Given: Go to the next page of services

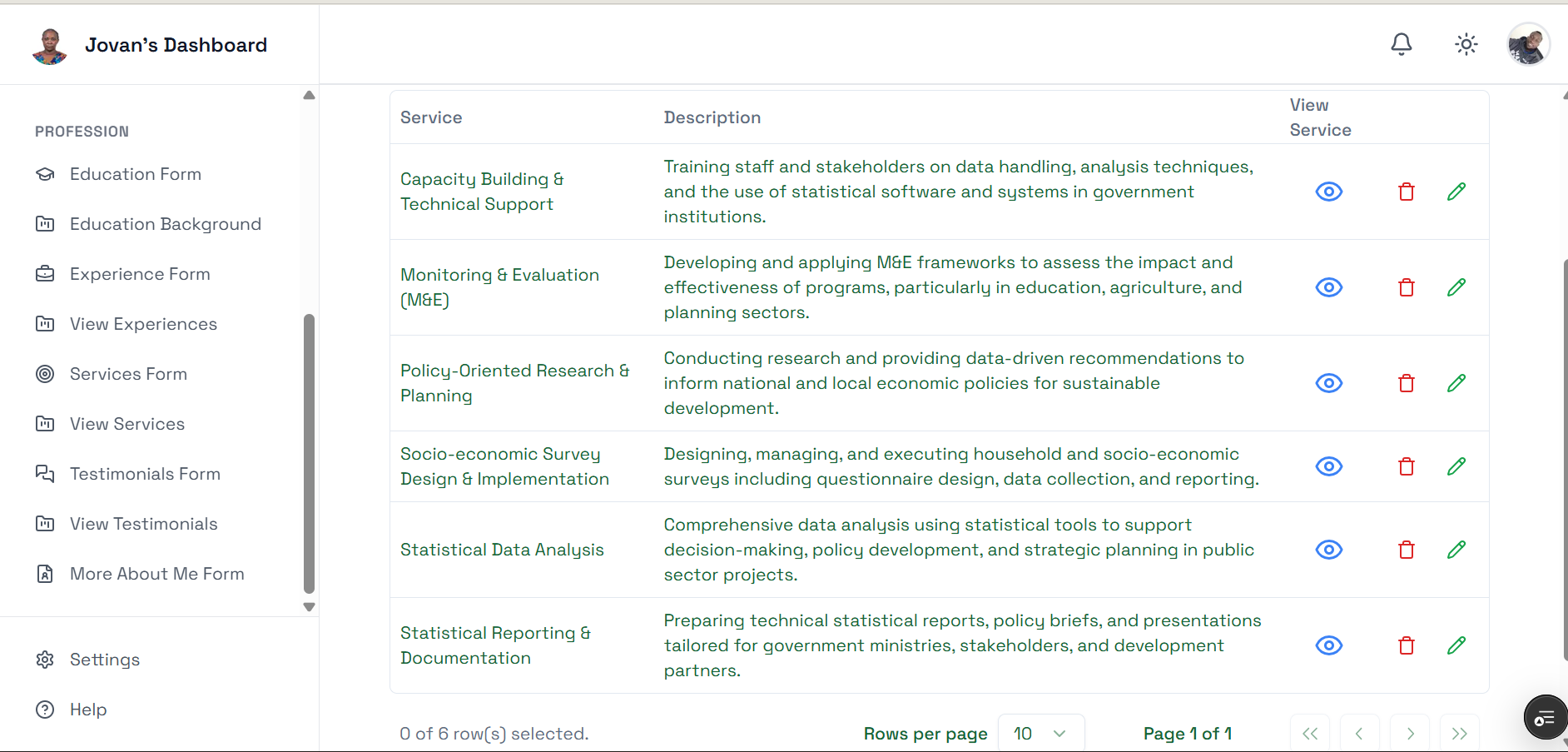Looking at the screenshot, I should 1410,734.
